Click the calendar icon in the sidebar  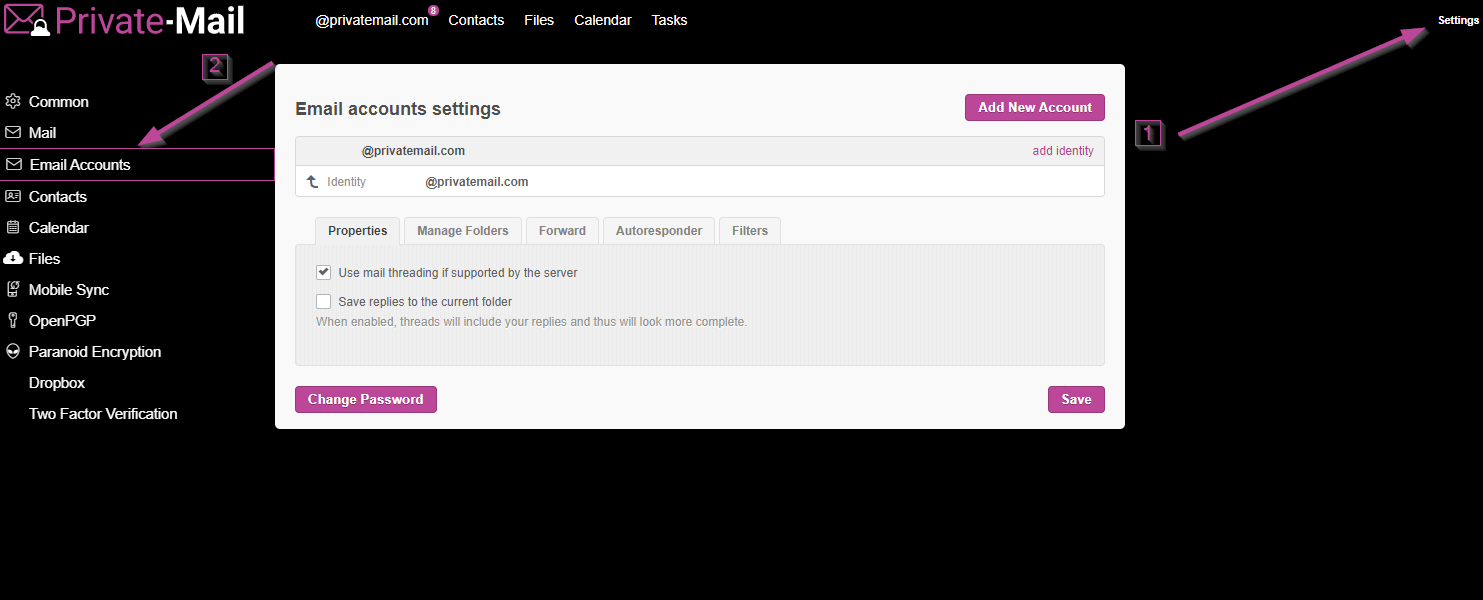tap(13, 228)
